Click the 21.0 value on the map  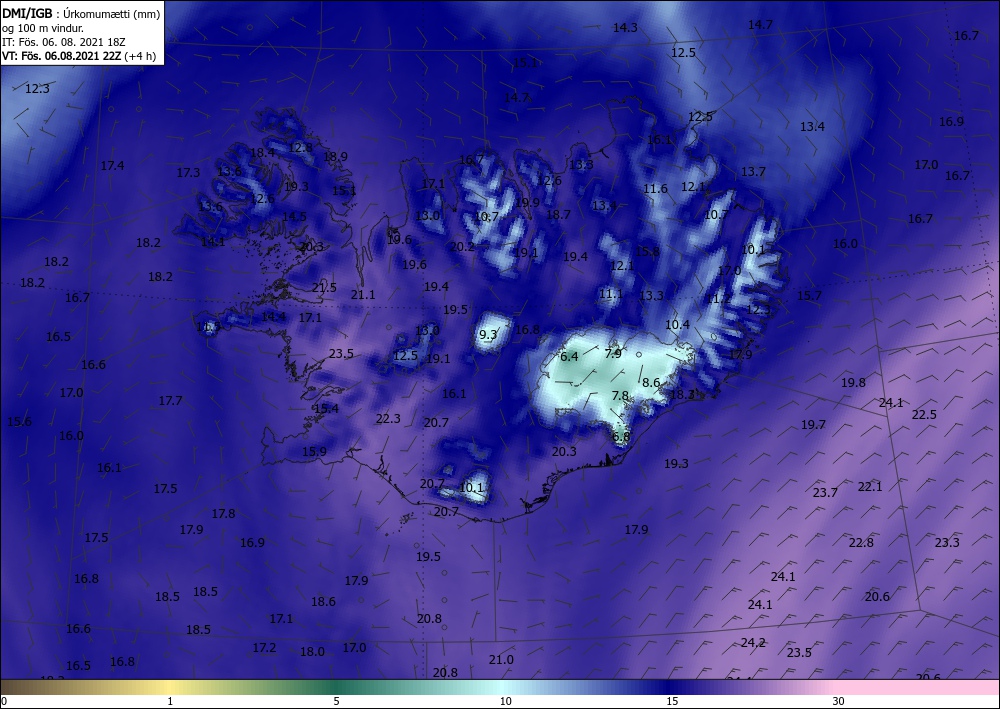[501, 660]
